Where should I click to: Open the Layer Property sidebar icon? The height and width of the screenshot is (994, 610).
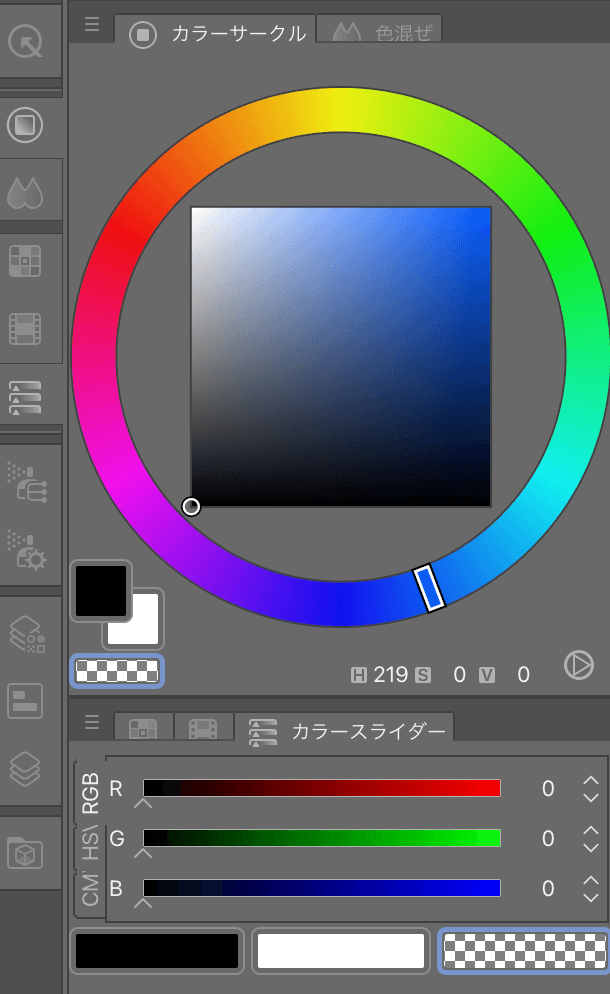pyautogui.click(x=28, y=635)
